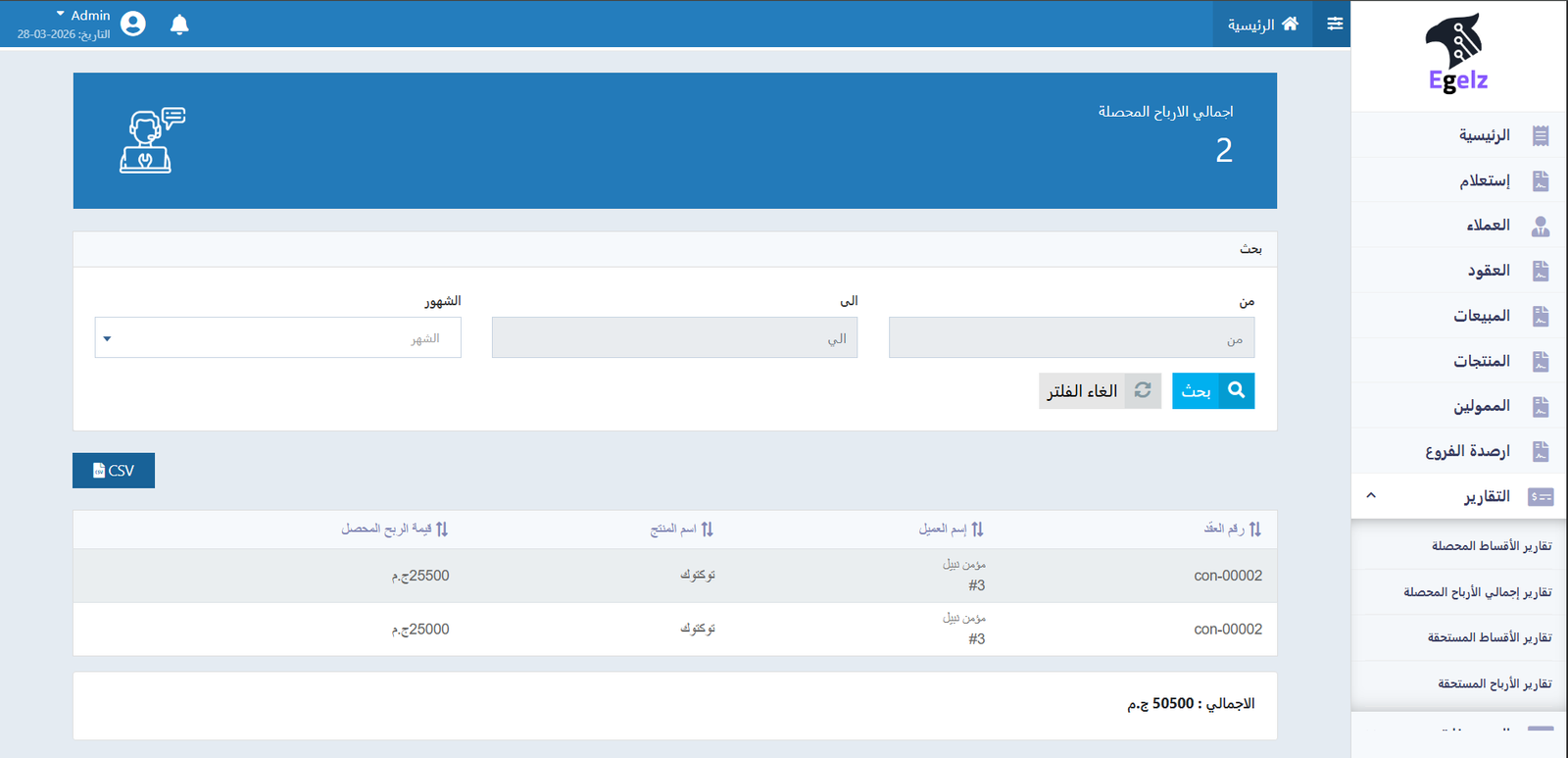This screenshot has width=1568, height=758.
Task: Click the المبيعات document icon
Action: coord(1541,316)
